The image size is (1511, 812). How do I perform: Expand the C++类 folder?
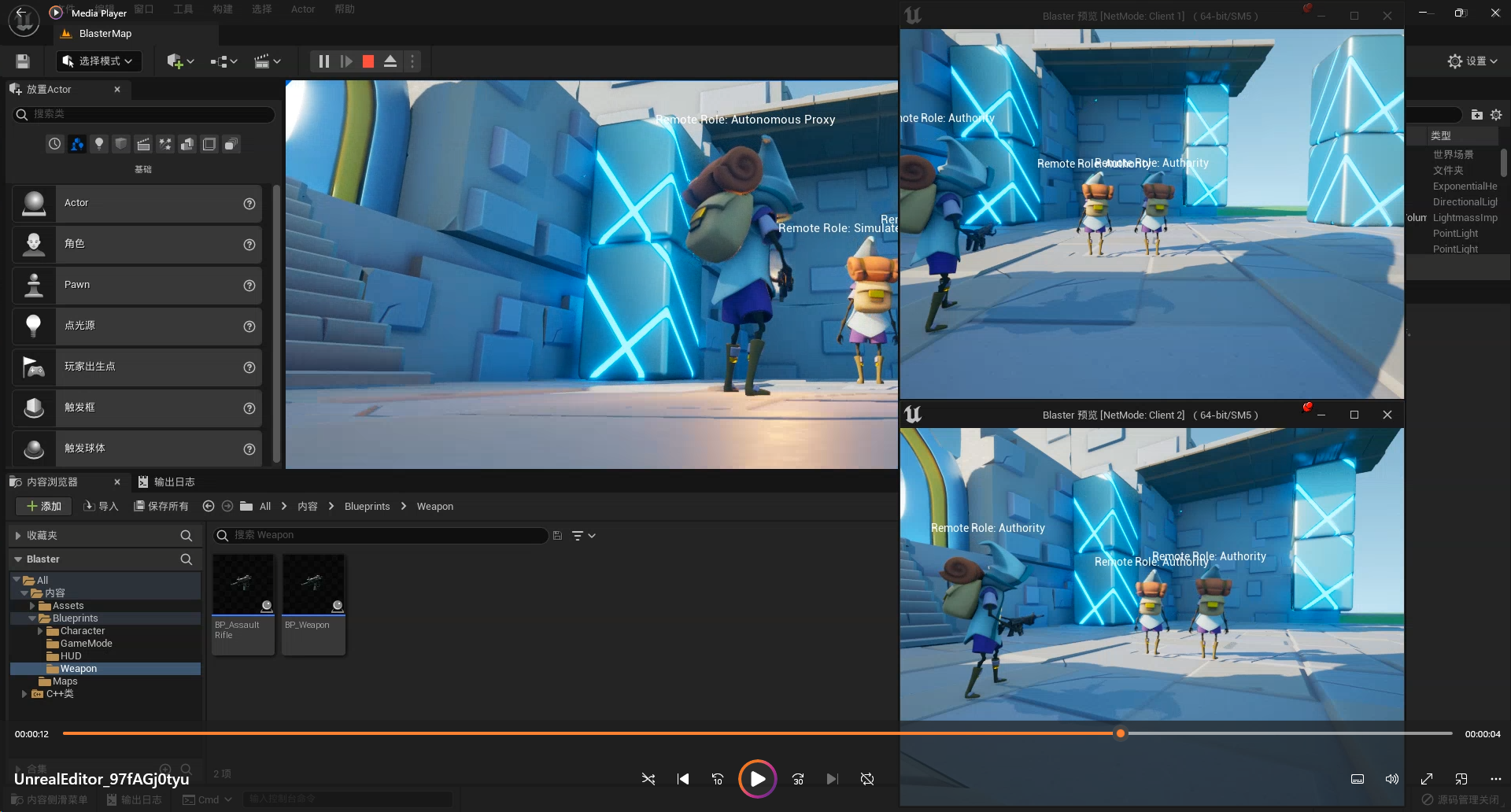click(x=24, y=694)
